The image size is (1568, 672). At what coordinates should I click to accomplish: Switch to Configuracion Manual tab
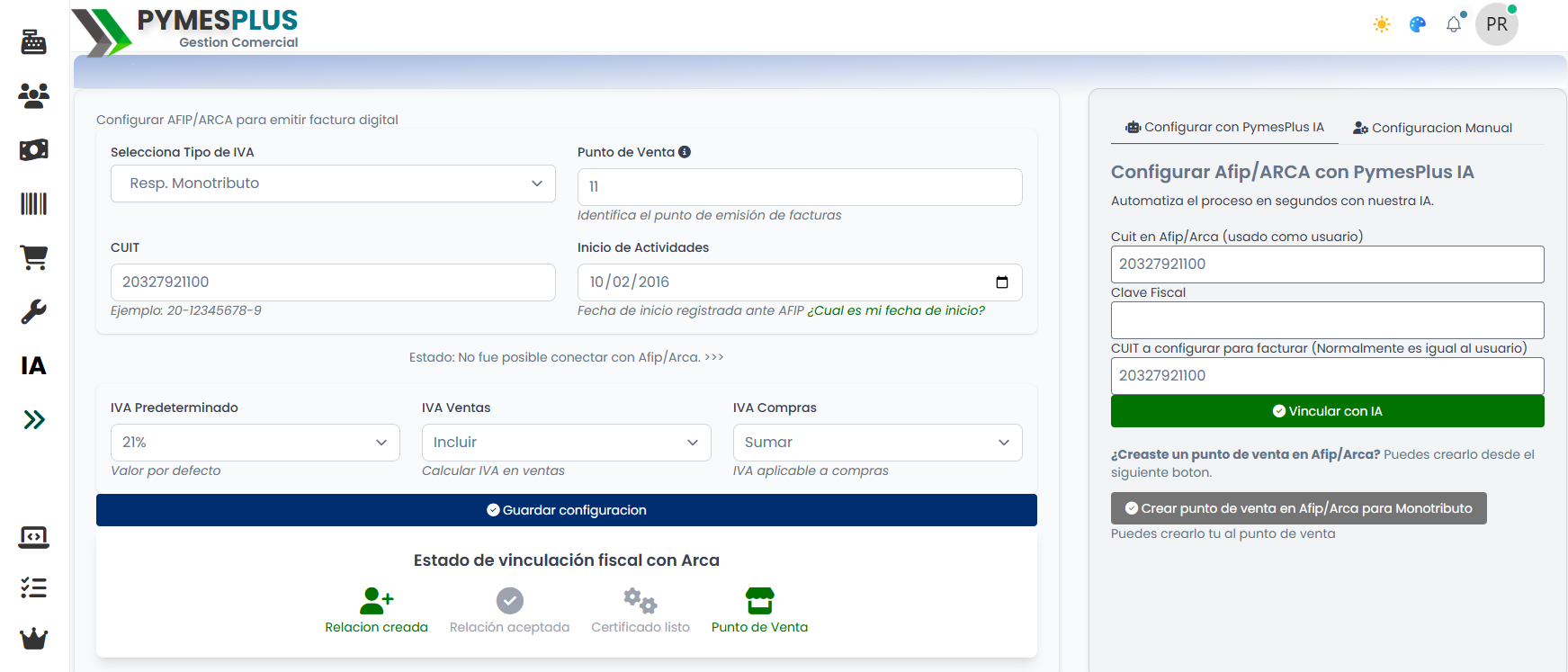click(1432, 128)
